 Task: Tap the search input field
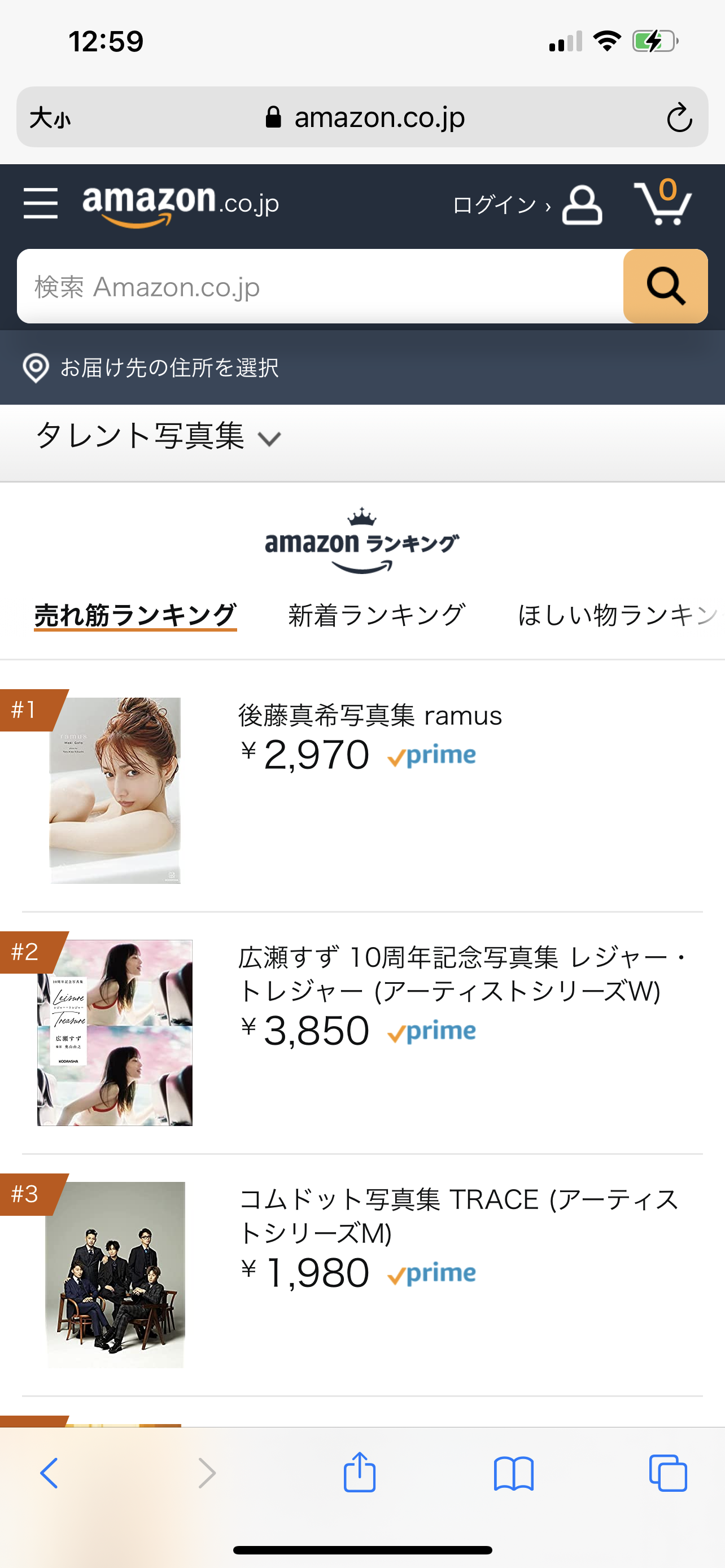(304, 286)
